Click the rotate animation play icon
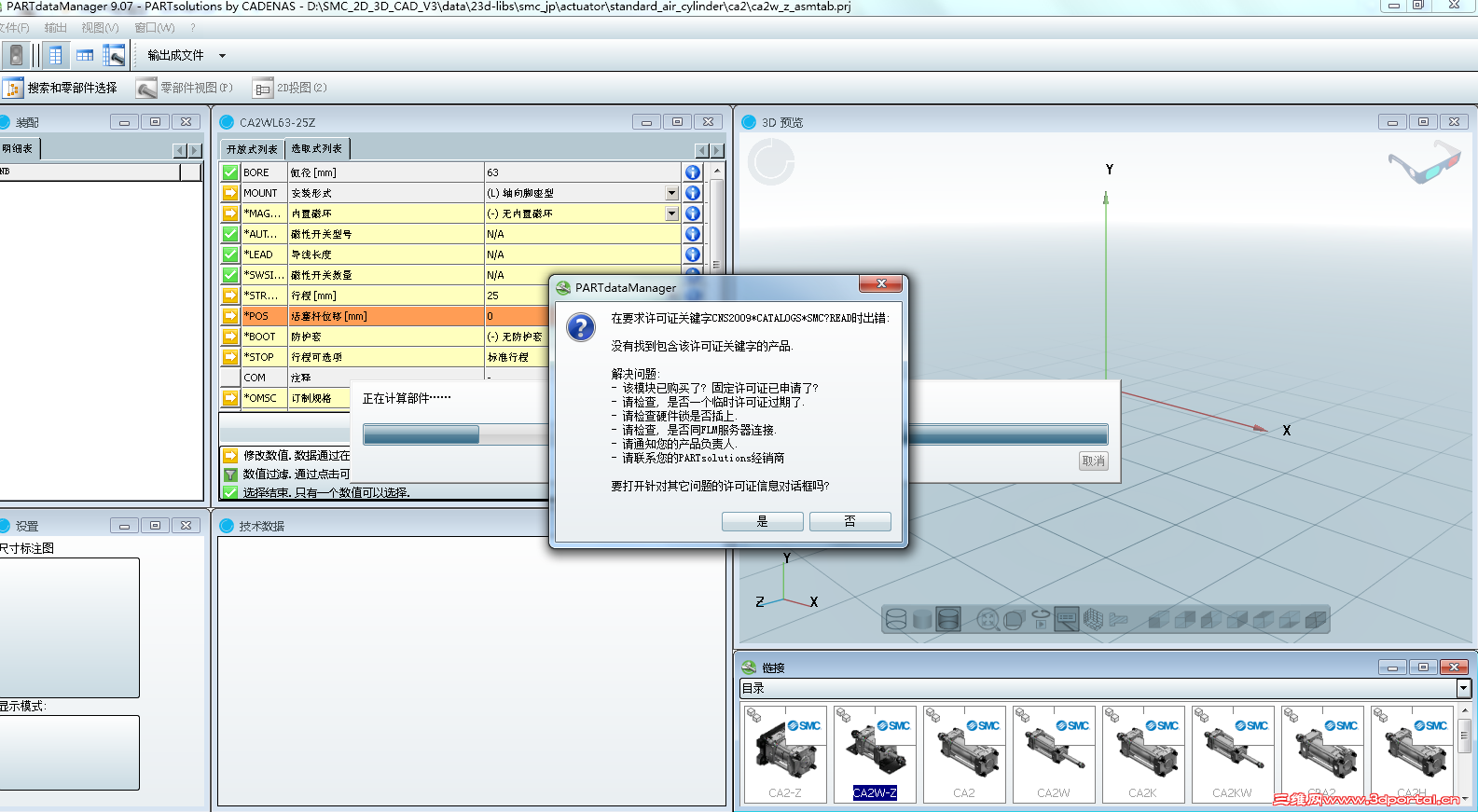1478x812 pixels. point(1041,619)
